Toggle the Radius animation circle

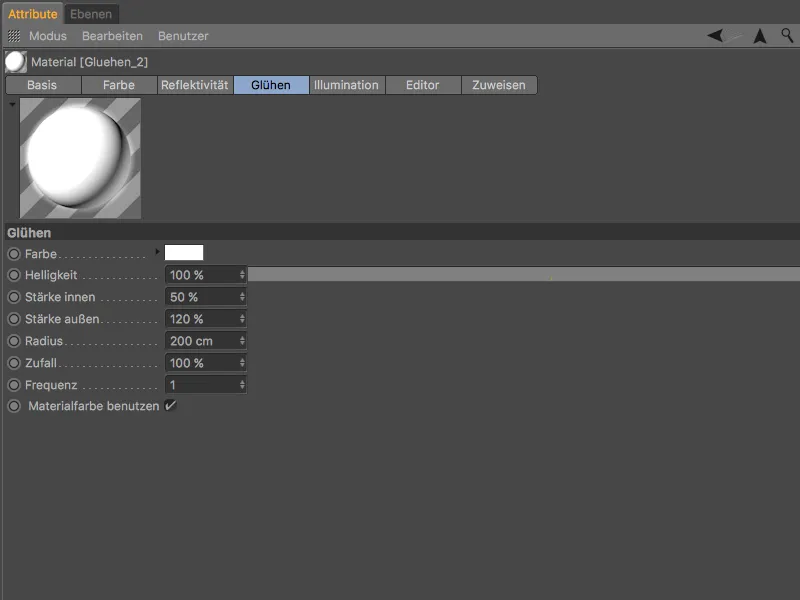pos(14,341)
